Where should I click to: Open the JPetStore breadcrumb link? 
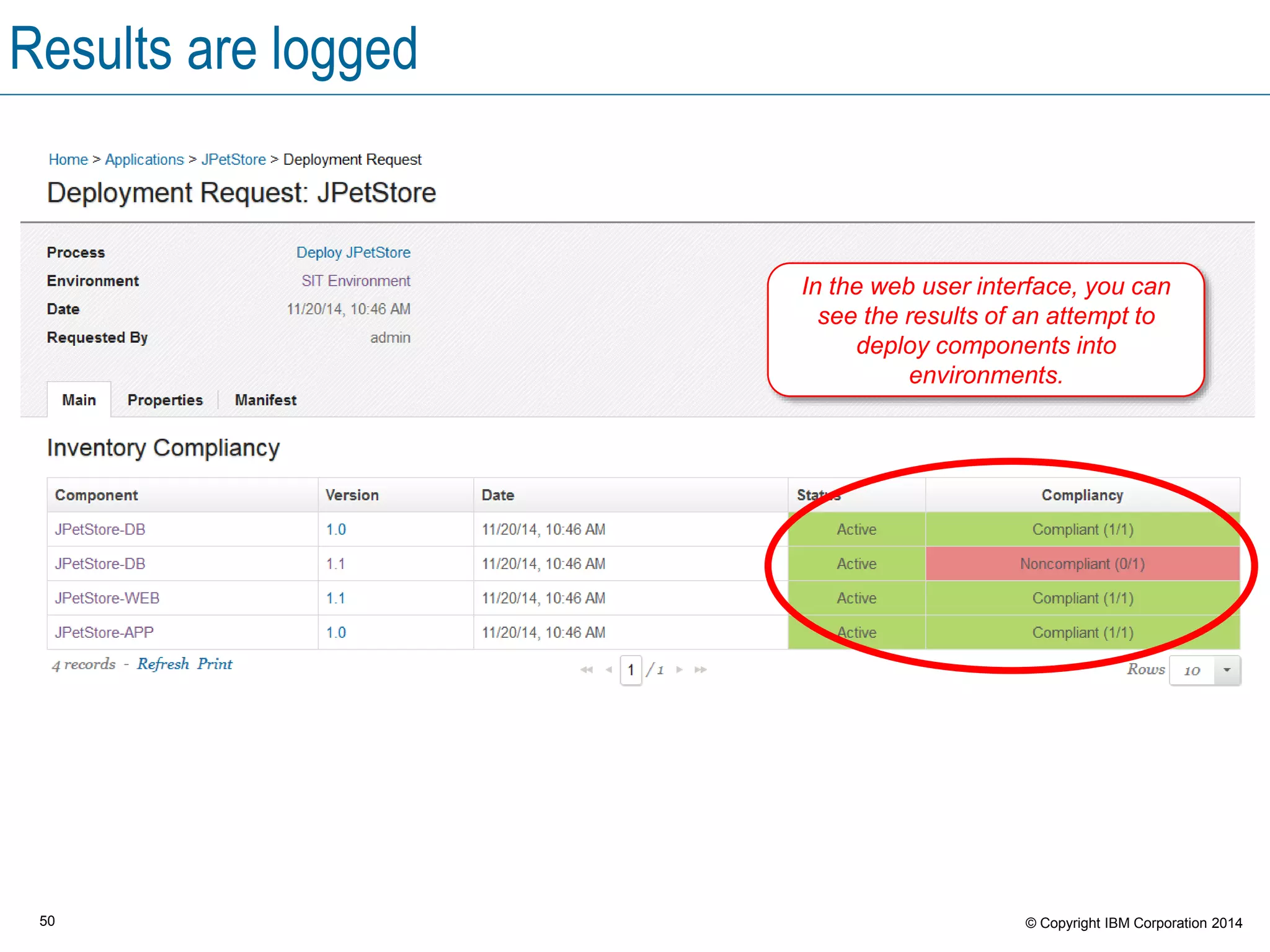[x=233, y=159]
